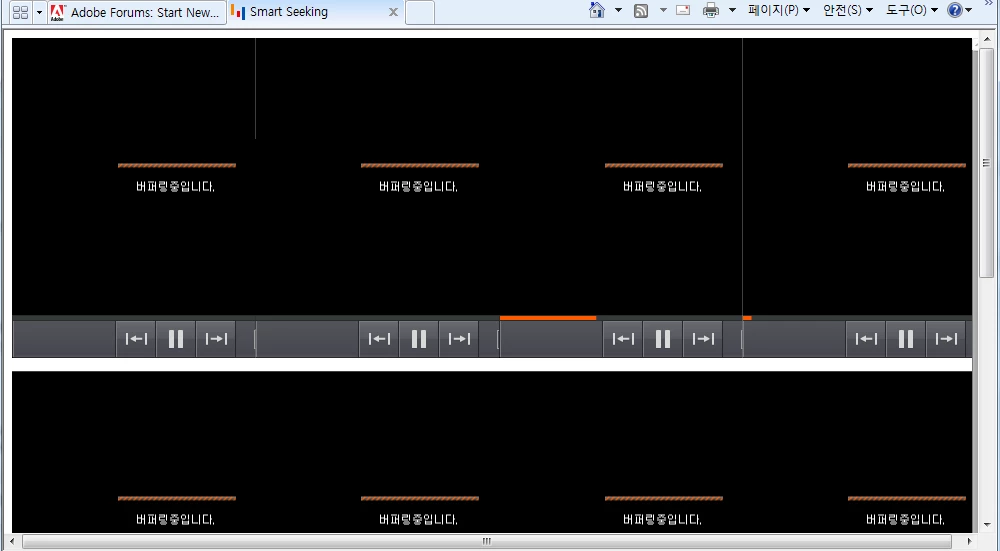Pause the second top player

[x=419, y=339]
